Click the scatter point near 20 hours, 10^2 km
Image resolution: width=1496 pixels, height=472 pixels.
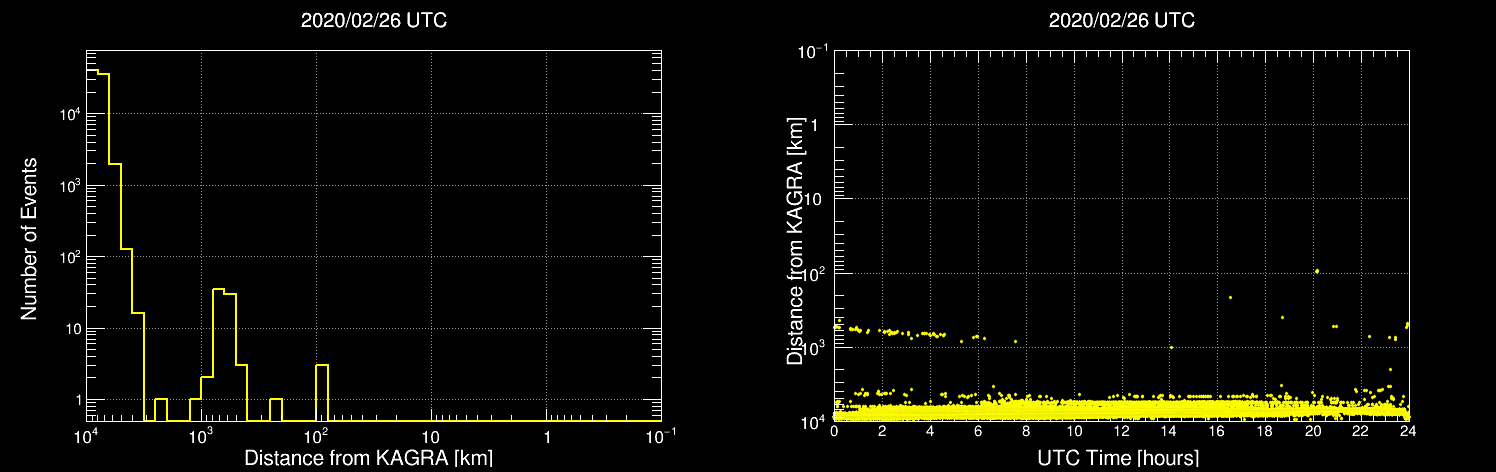pyautogui.click(x=1317, y=271)
